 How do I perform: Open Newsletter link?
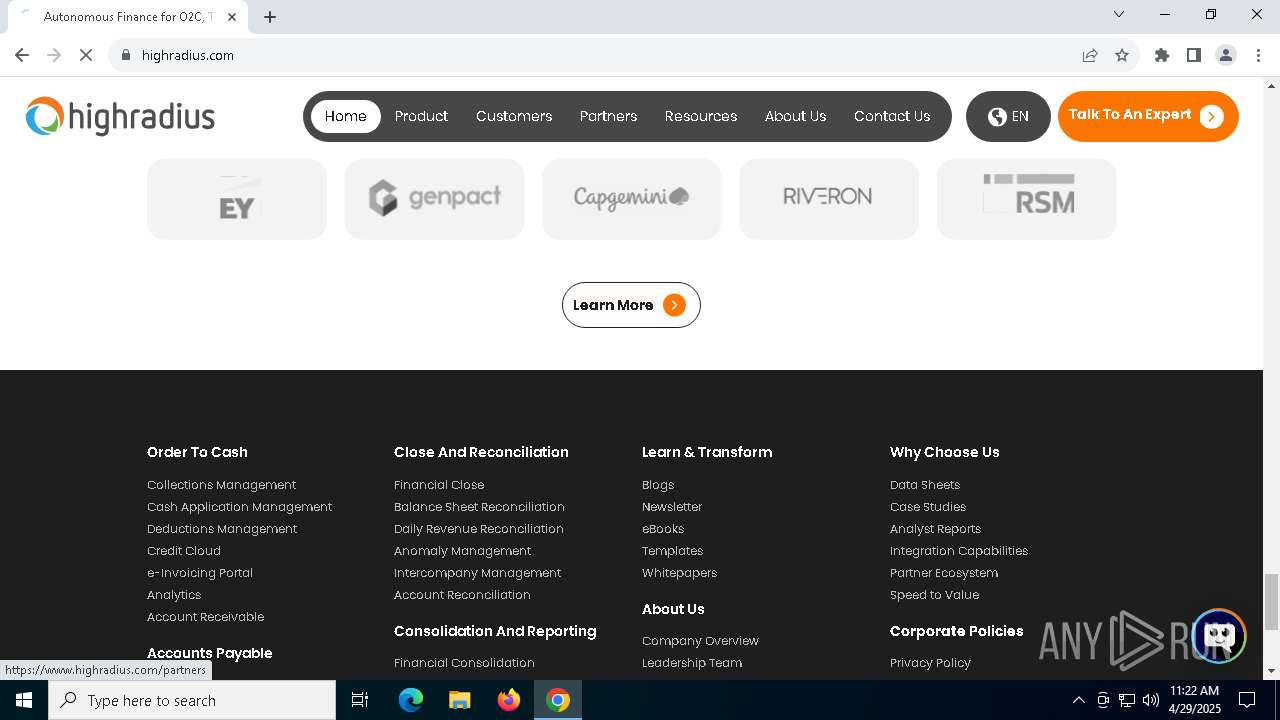pos(672,507)
